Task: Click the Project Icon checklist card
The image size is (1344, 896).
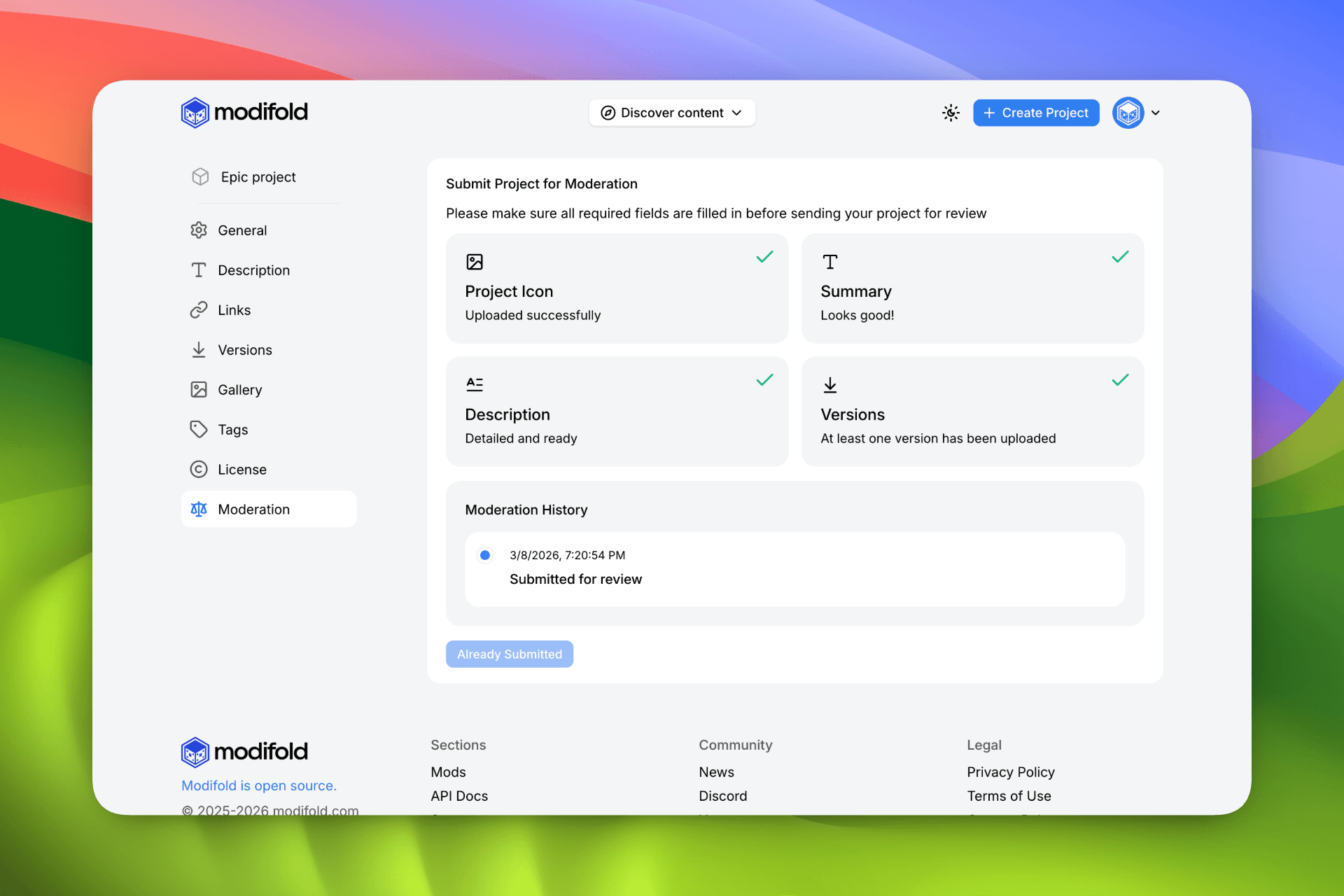Action: coord(617,288)
